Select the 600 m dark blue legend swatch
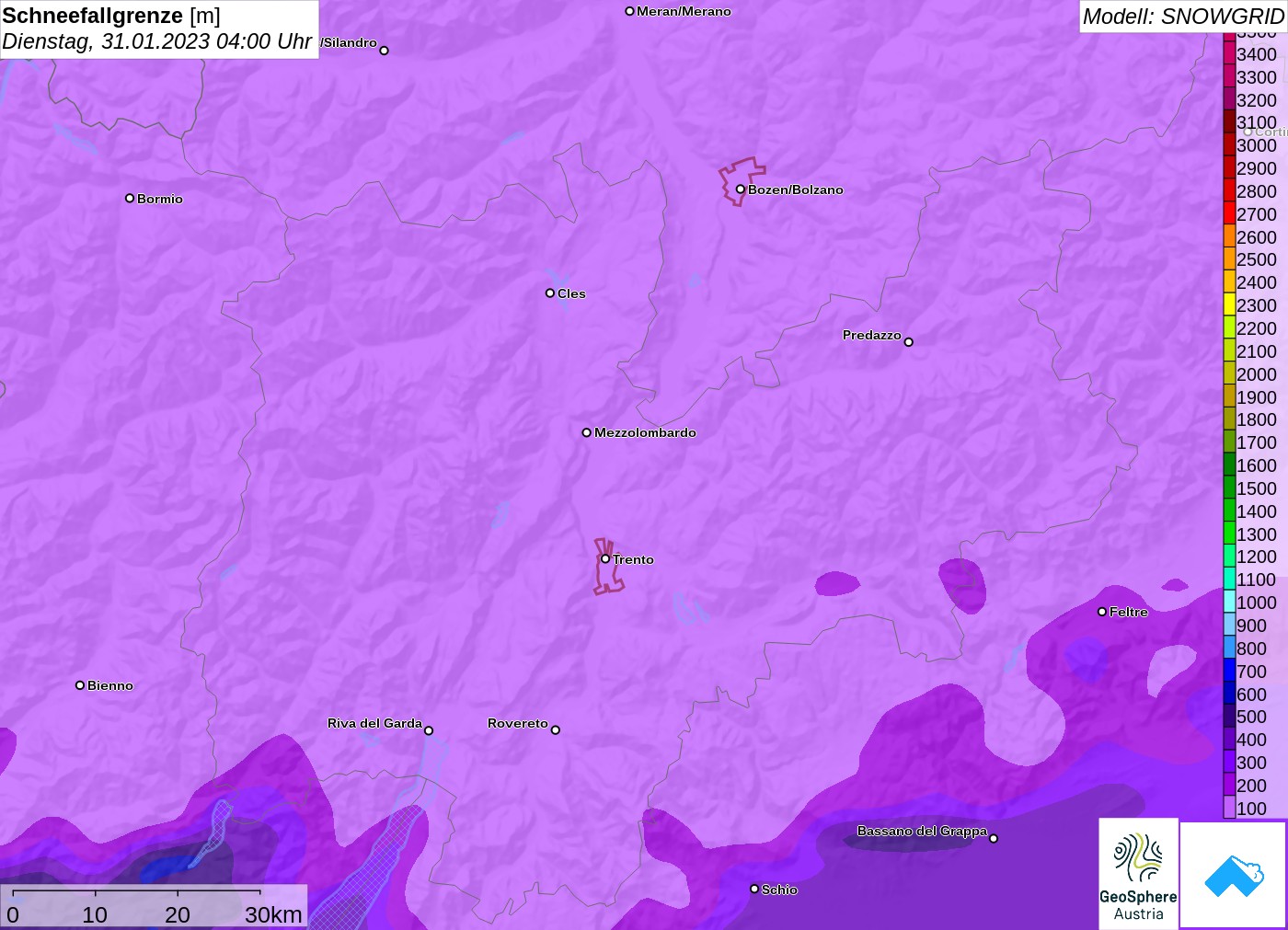The height and width of the screenshot is (930, 1288). click(x=1229, y=694)
